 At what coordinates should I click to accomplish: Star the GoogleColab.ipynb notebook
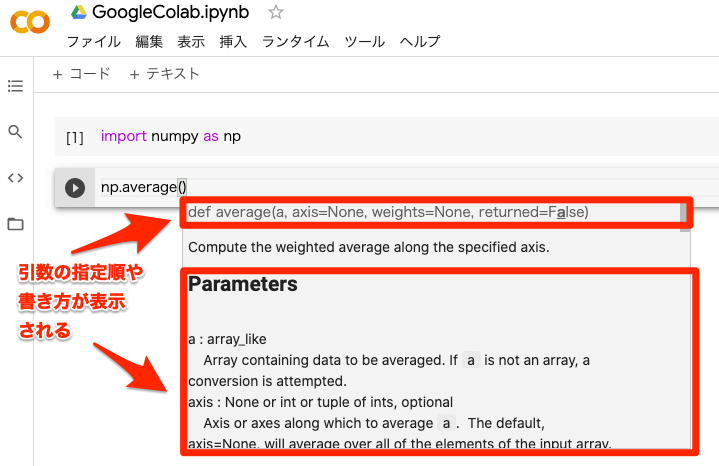click(x=276, y=13)
